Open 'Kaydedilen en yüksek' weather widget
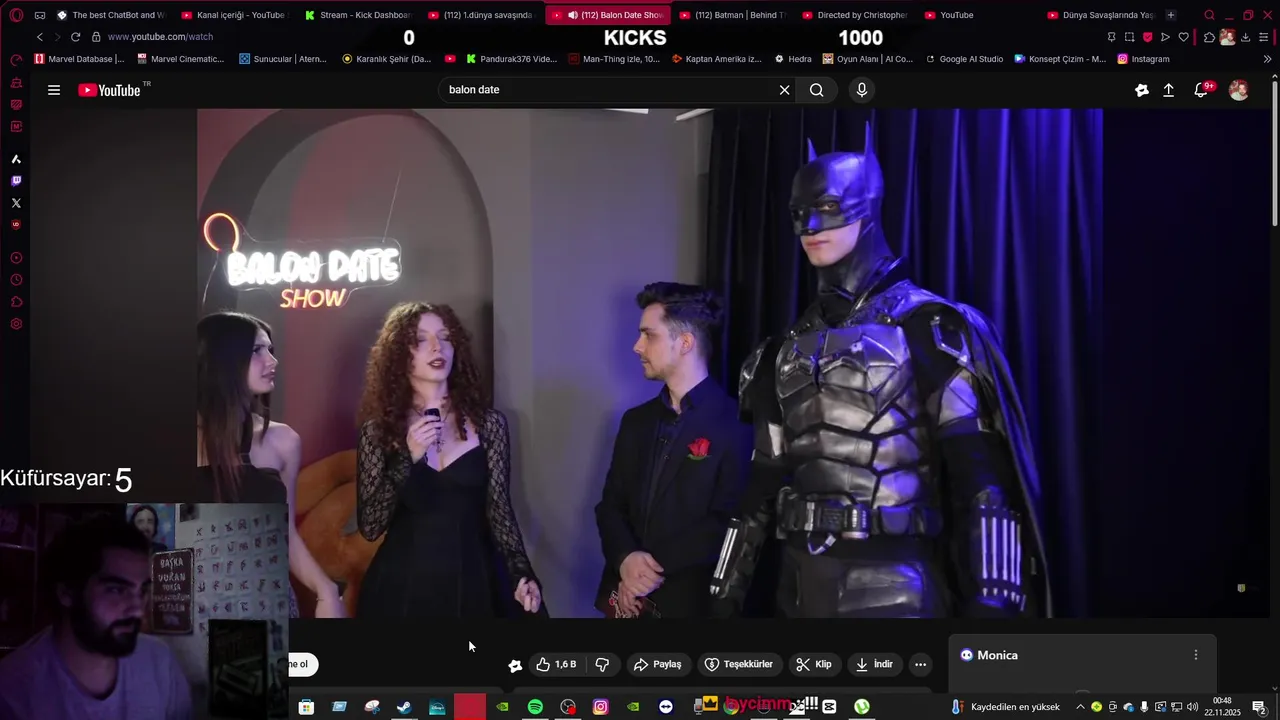The image size is (1280, 720). [1005, 707]
